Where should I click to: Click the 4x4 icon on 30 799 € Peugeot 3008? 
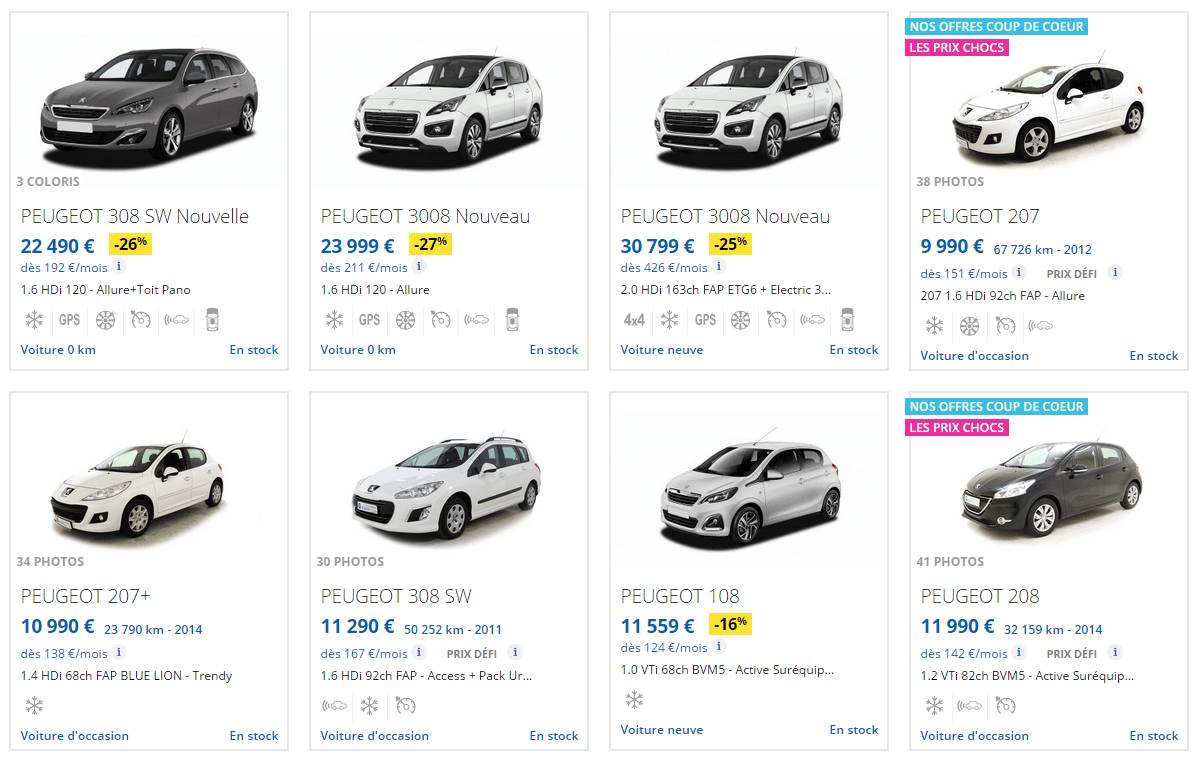(634, 320)
